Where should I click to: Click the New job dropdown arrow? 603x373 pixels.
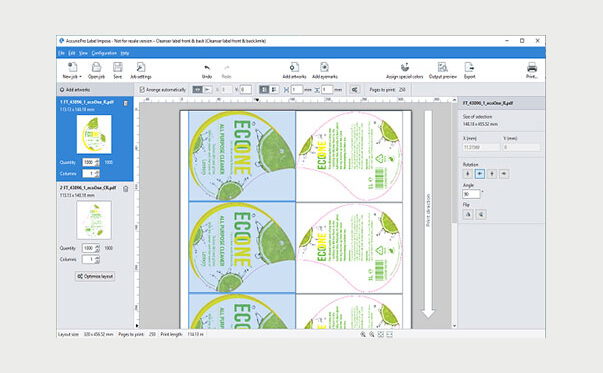point(80,77)
